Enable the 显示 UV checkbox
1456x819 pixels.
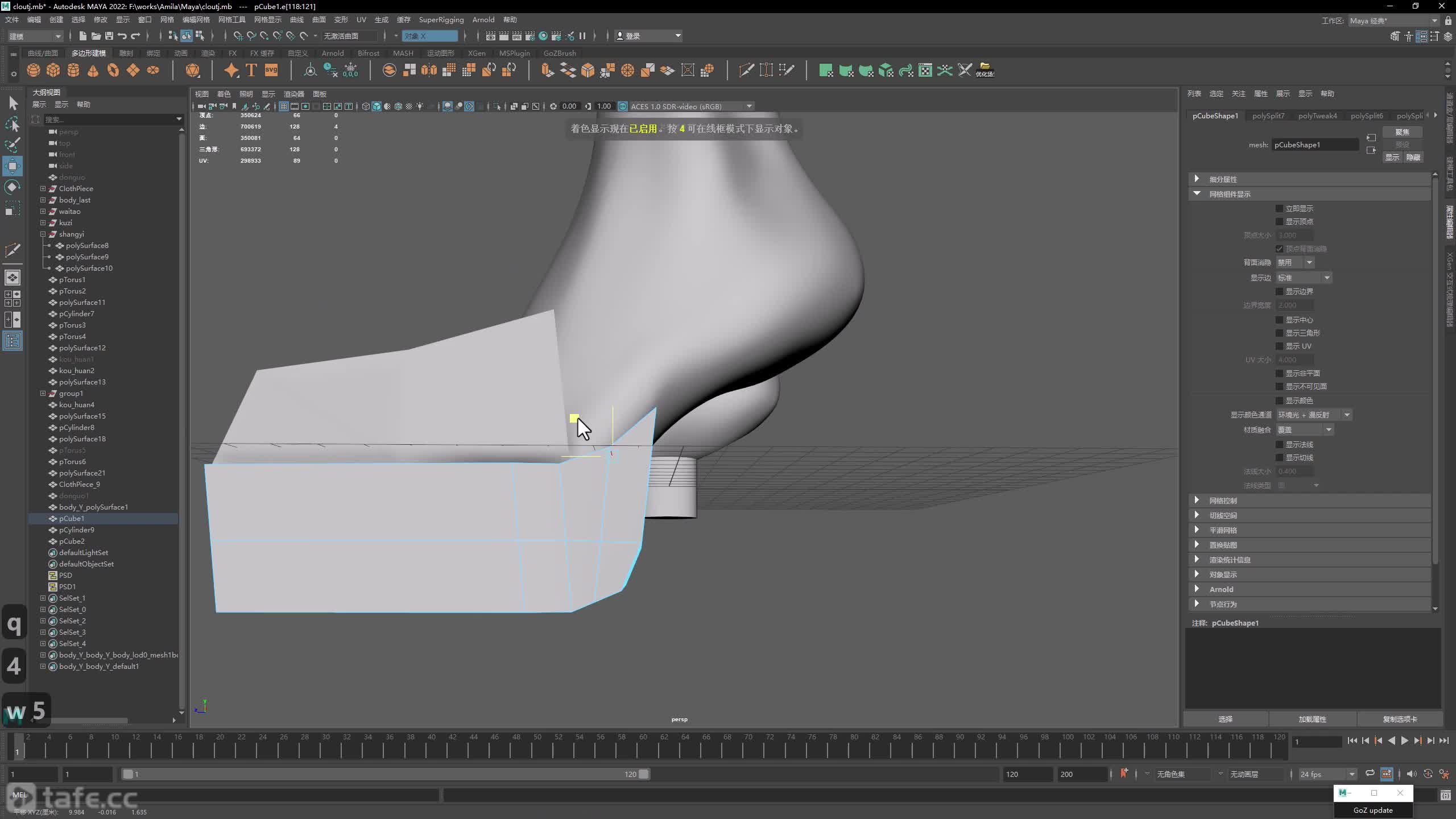(x=1279, y=346)
